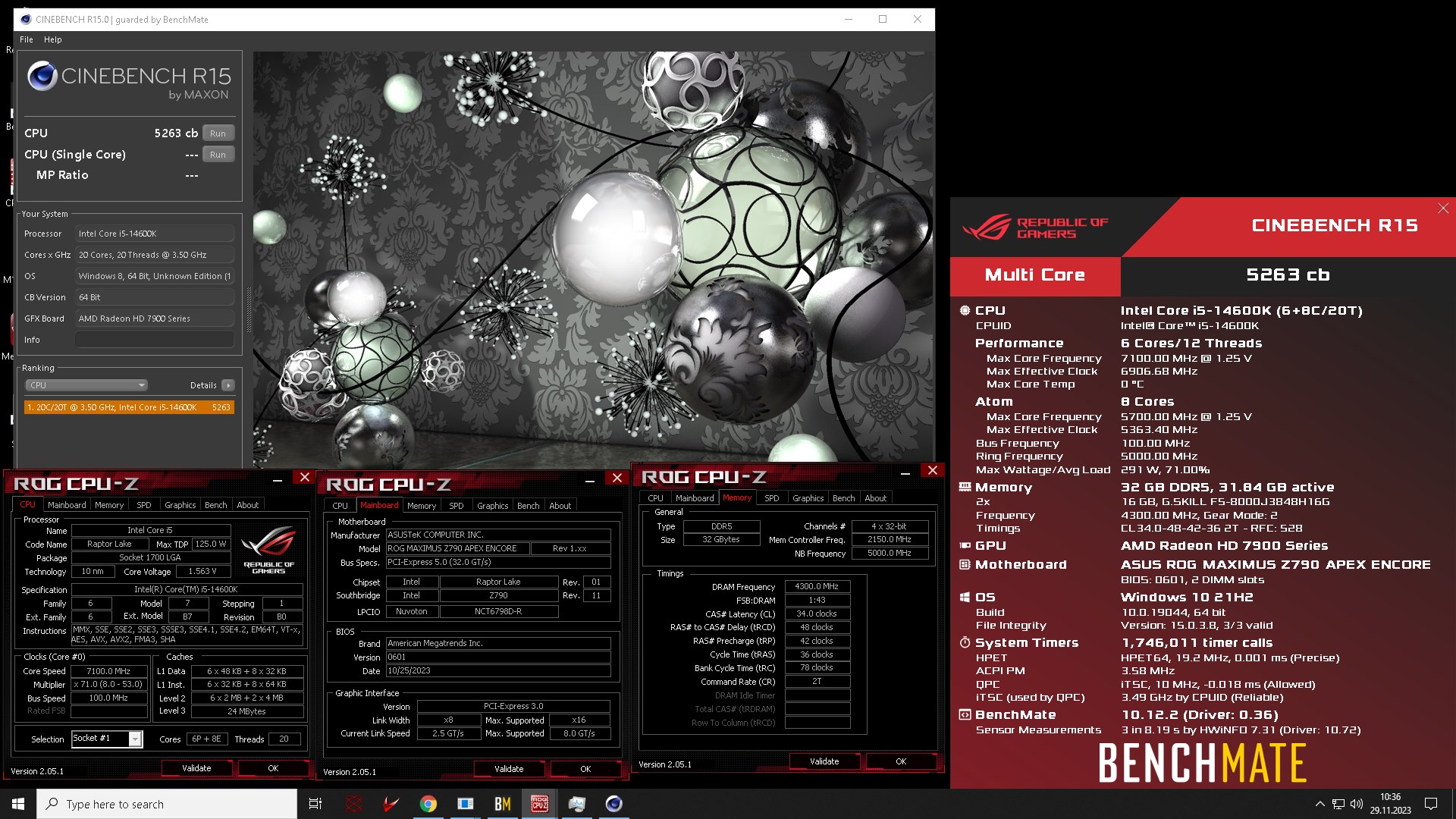Open Mainboard tab in right CPU-Z
This screenshot has height=819, width=1456.
coord(695,498)
